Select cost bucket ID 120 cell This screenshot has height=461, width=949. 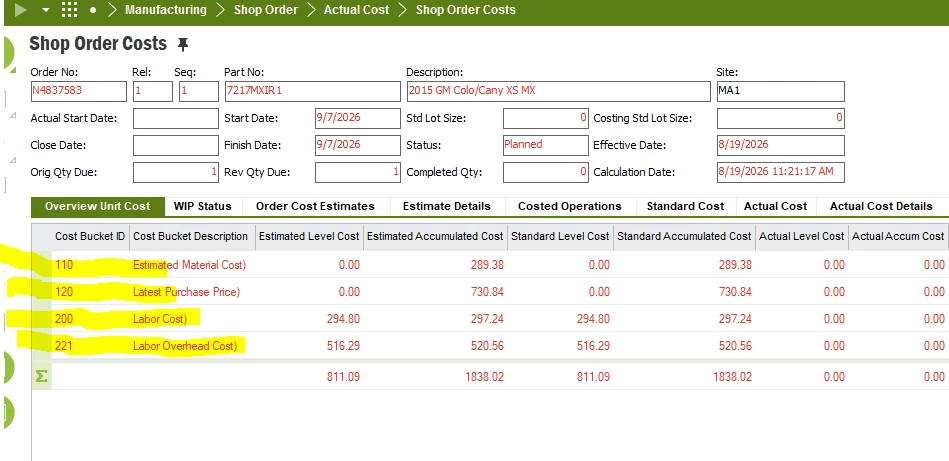coord(90,292)
